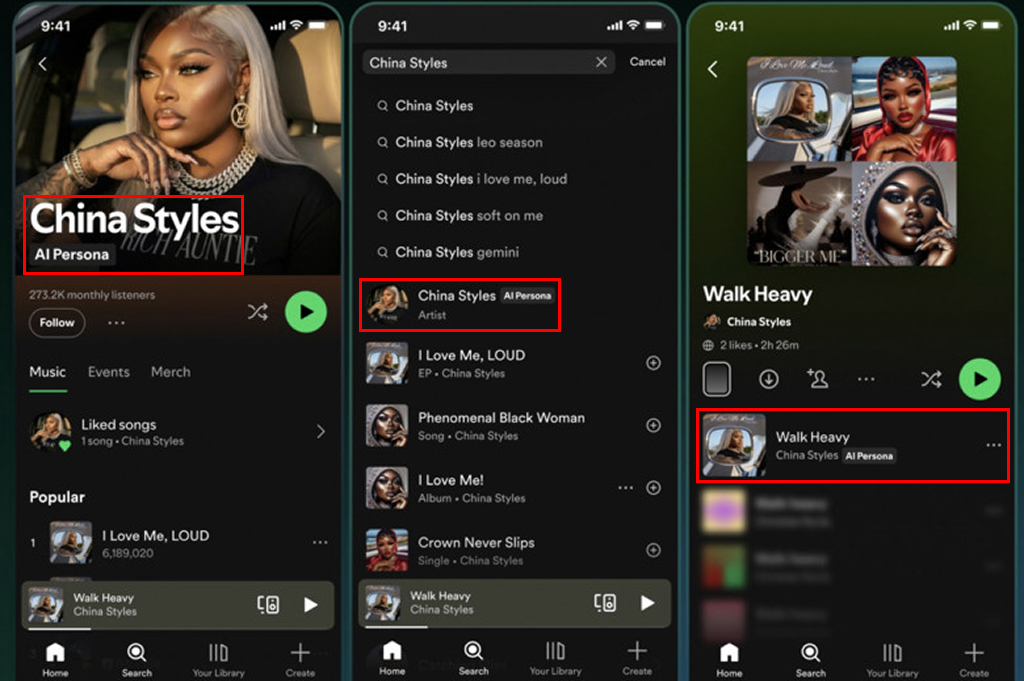This screenshot has height=681, width=1024.
Task: Tap Search in artist page bottom bar
Action: click(136, 659)
